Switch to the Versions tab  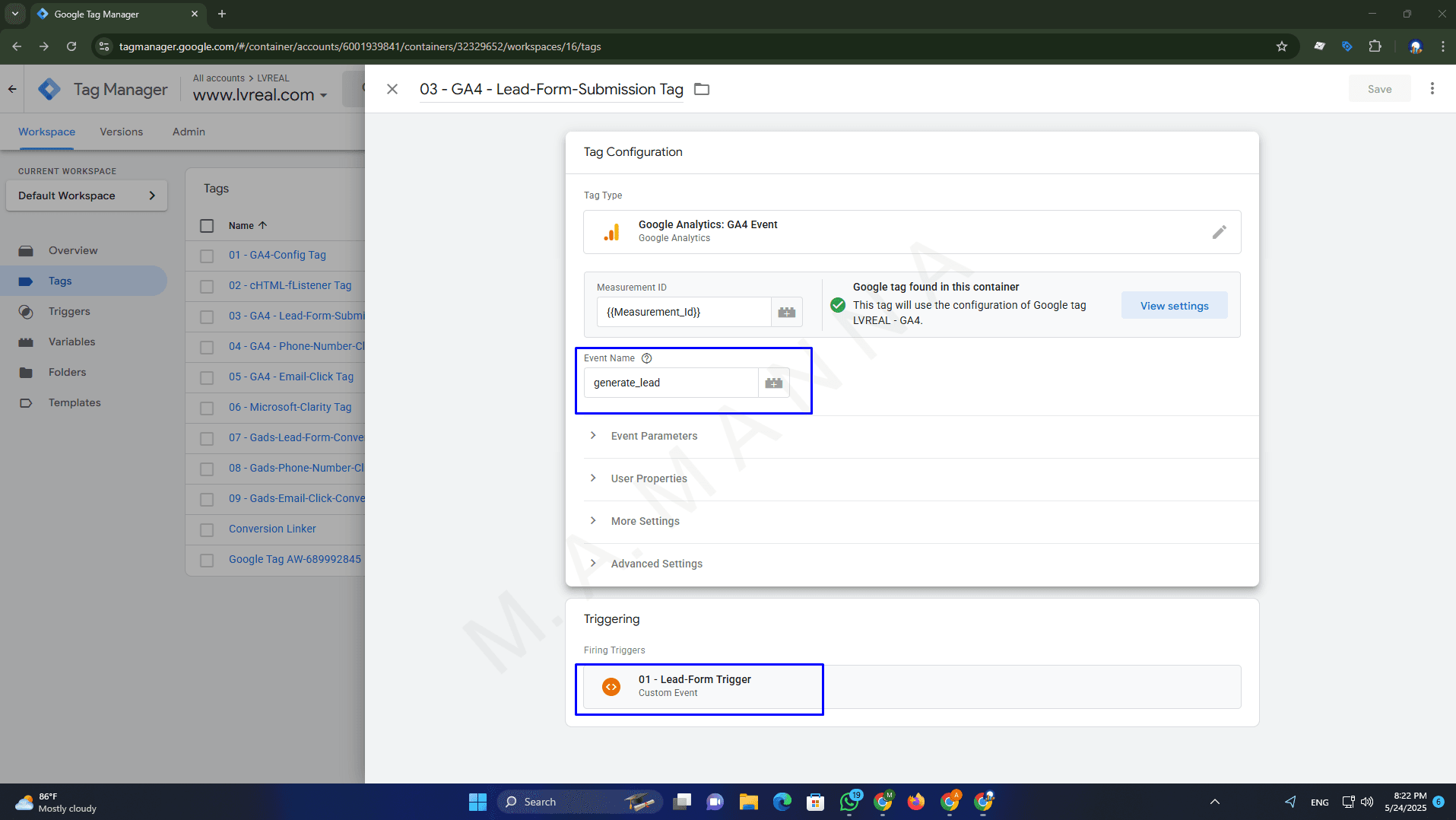[121, 132]
